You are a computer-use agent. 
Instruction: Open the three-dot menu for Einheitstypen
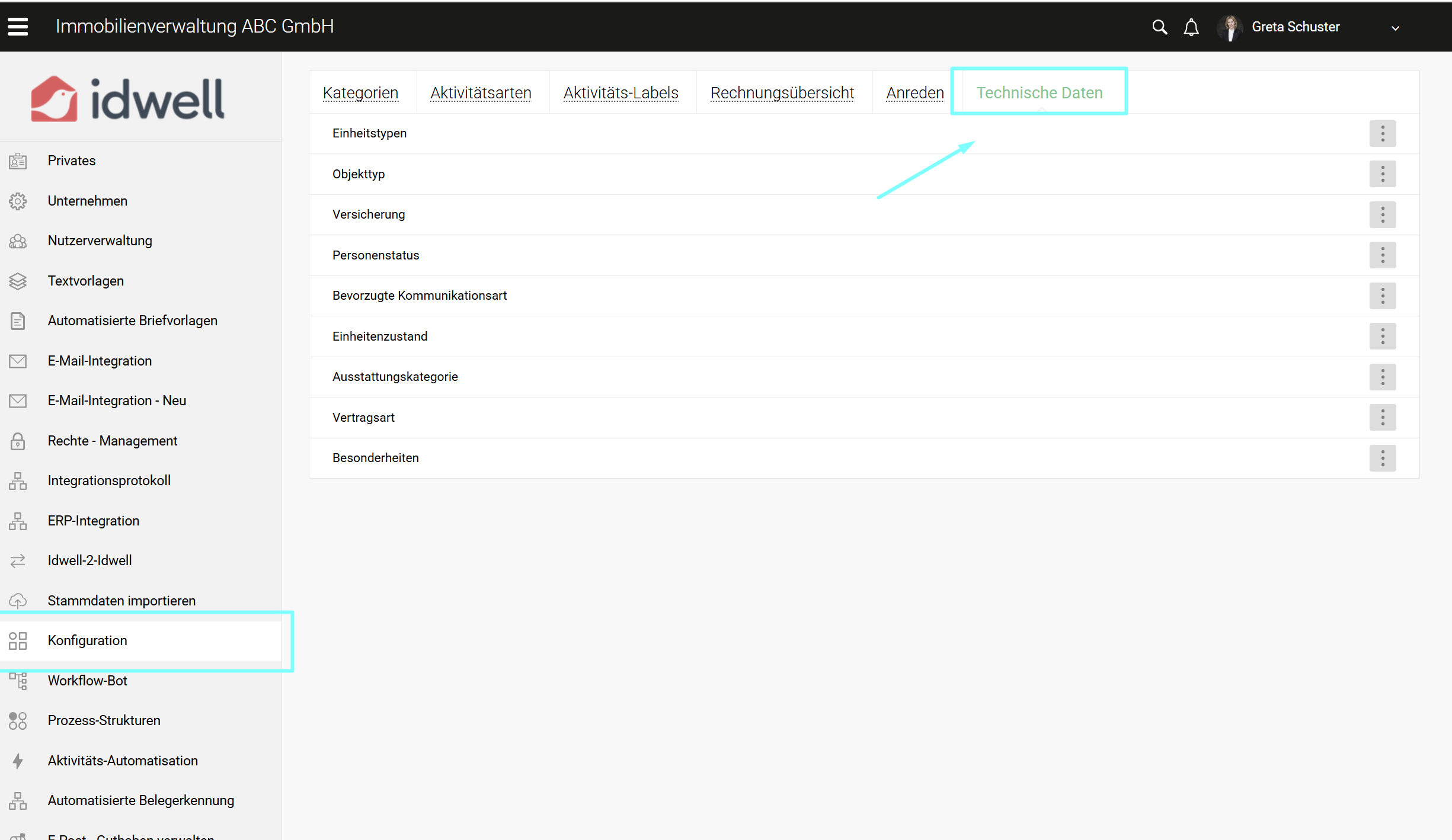pos(1382,133)
